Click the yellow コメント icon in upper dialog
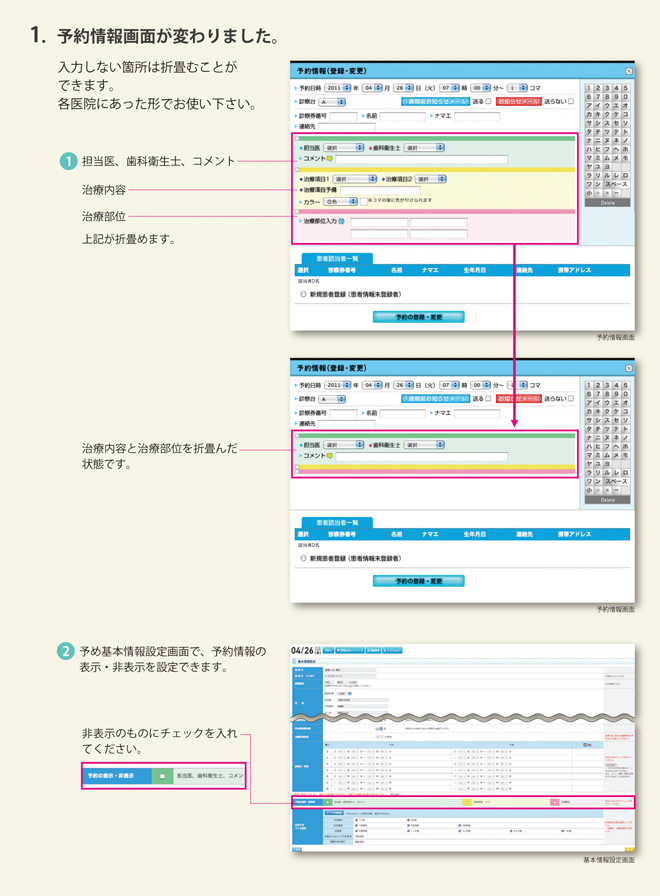This screenshot has width=660, height=896. (329, 159)
